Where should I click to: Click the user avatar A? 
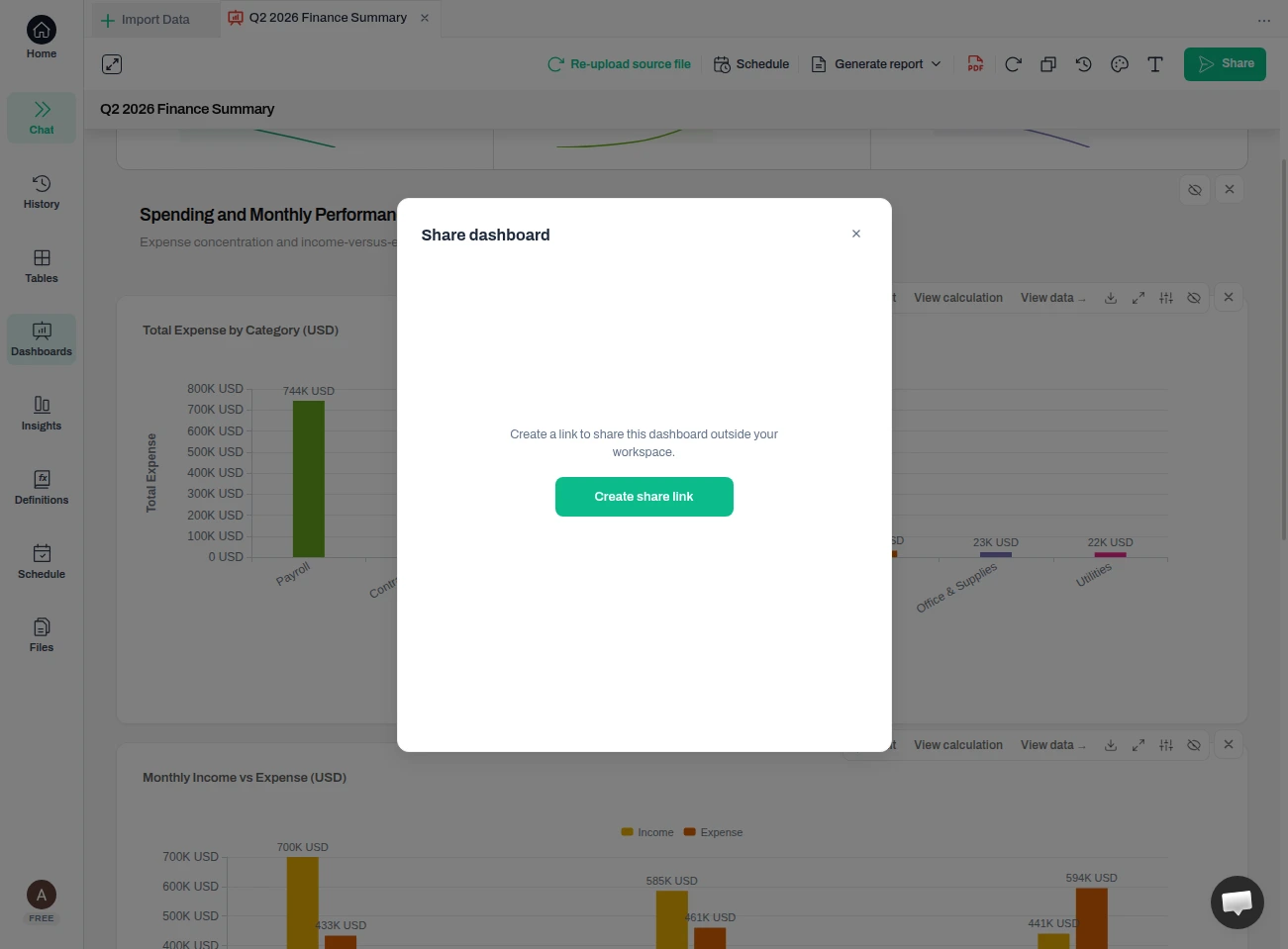click(x=42, y=895)
